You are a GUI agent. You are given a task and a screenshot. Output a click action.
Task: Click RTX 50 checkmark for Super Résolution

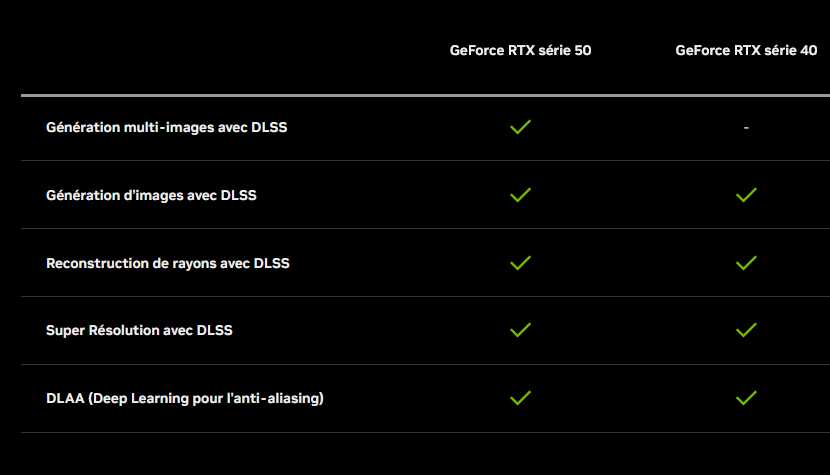(520, 330)
